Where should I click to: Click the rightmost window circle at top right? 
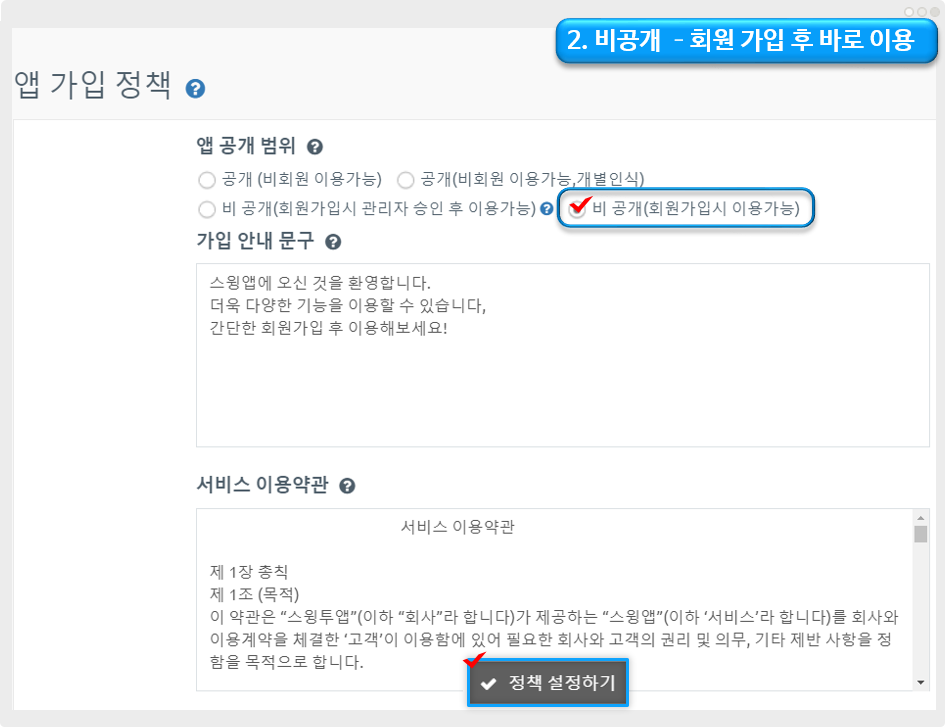933,11
